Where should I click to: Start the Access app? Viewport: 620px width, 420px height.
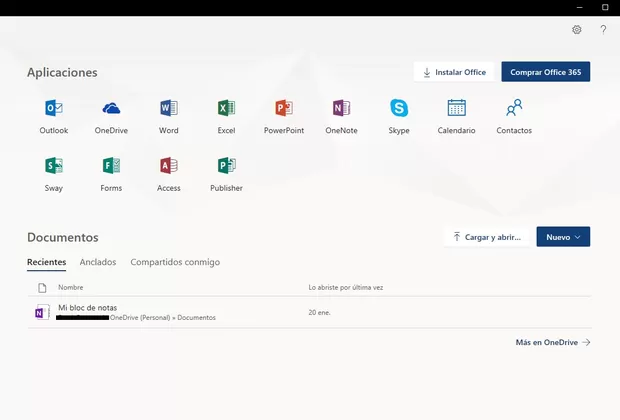(169, 174)
